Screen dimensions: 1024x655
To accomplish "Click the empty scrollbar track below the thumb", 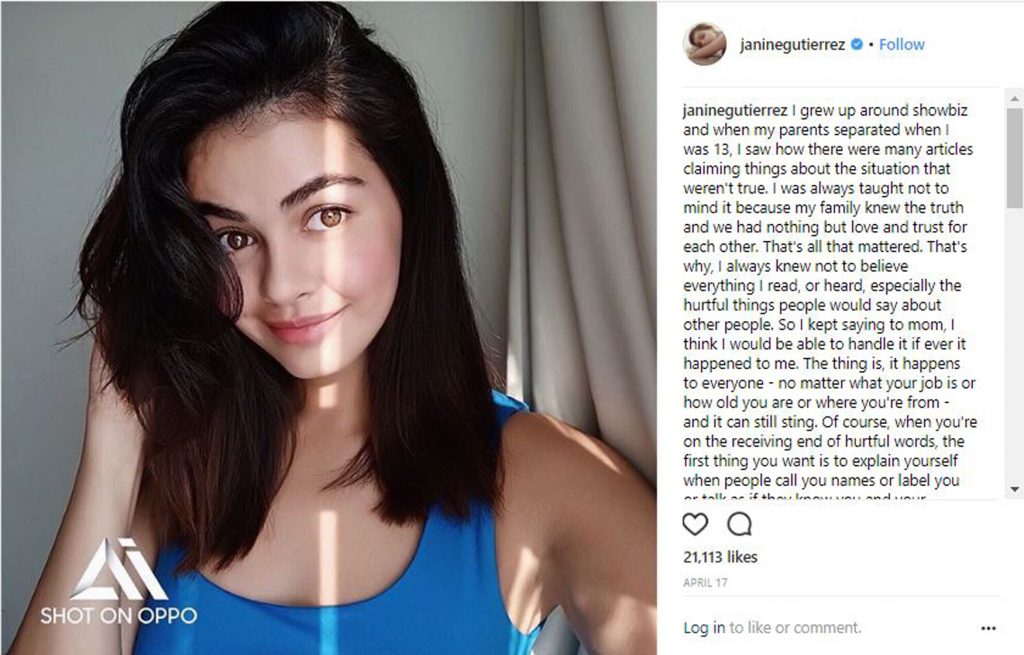I will coord(1014,345).
